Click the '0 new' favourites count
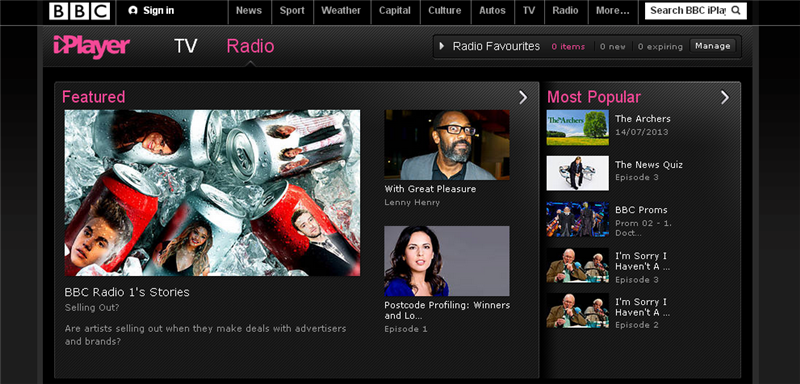The width and height of the screenshot is (800, 384). [x=613, y=46]
